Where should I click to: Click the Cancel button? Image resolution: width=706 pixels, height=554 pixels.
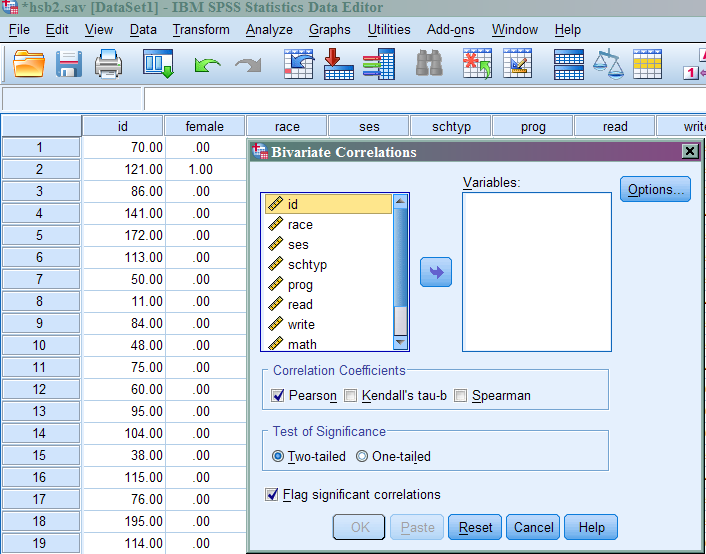point(533,527)
